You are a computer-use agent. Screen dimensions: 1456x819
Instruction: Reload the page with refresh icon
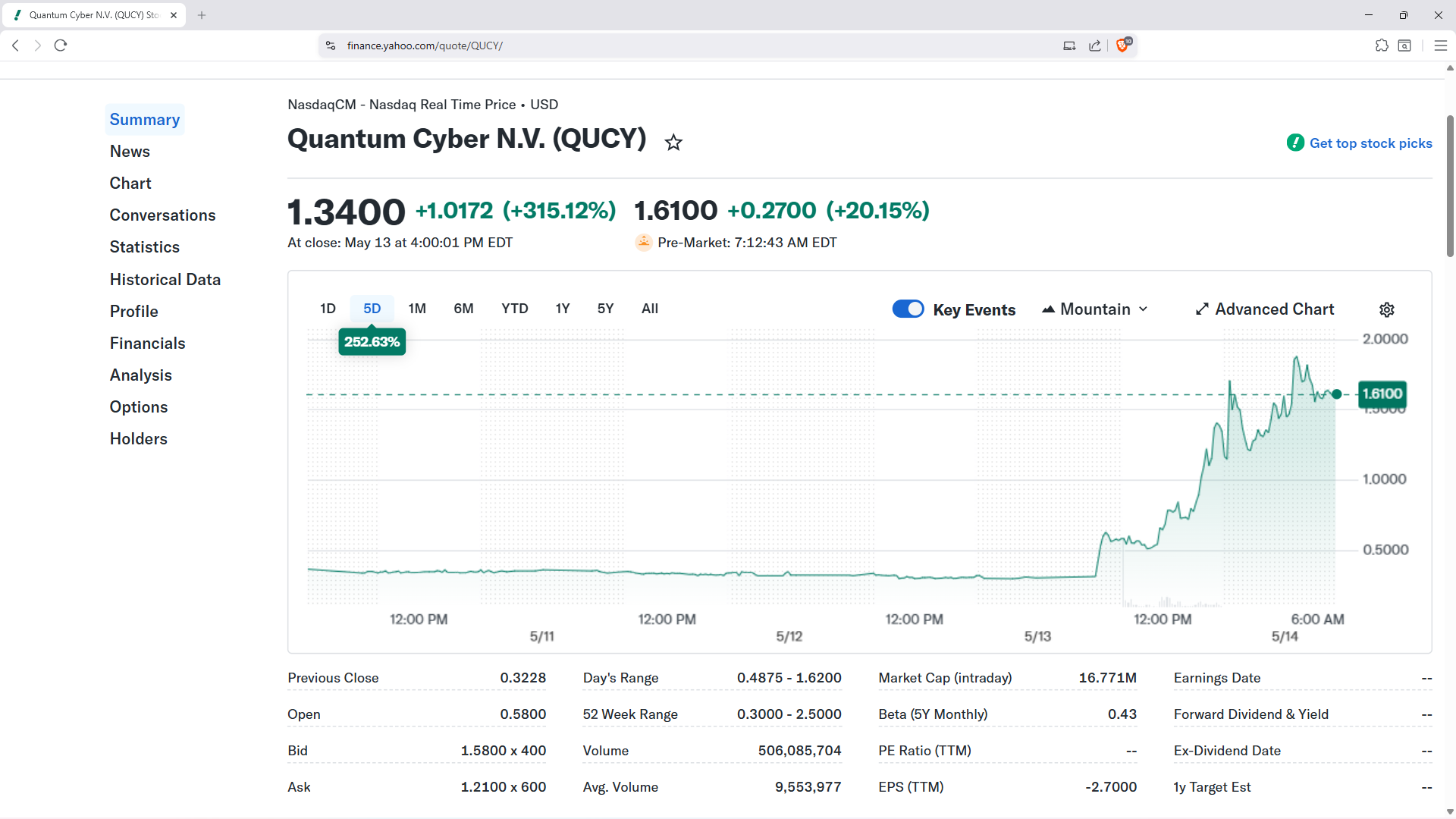(x=61, y=45)
